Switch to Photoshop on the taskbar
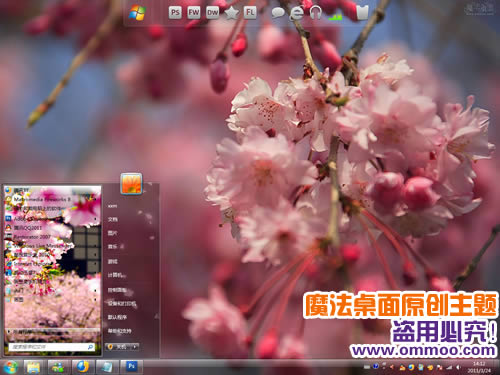Screen dimensions: 500x375 click(131, 367)
